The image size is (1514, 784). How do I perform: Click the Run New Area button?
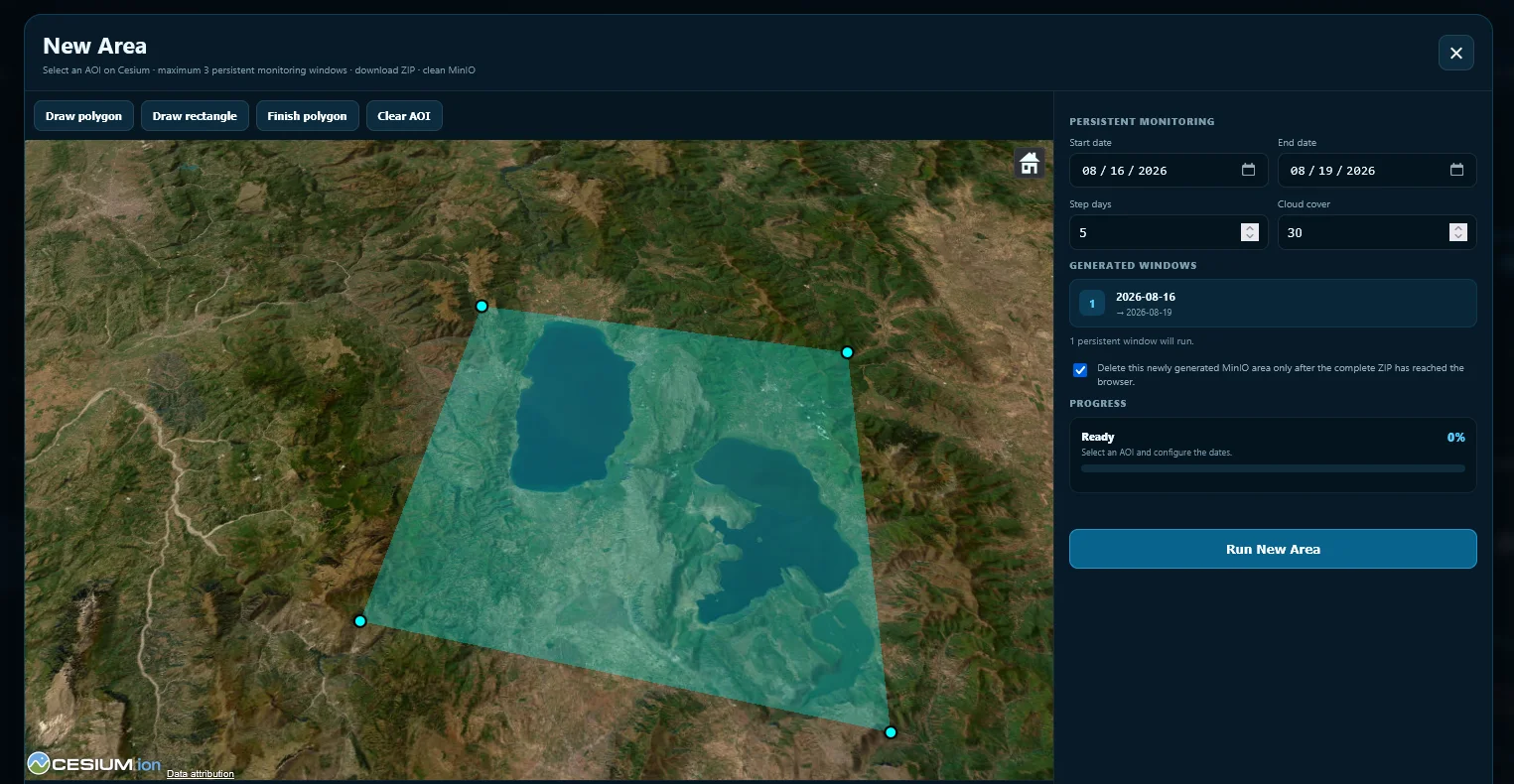click(1273, 549)
